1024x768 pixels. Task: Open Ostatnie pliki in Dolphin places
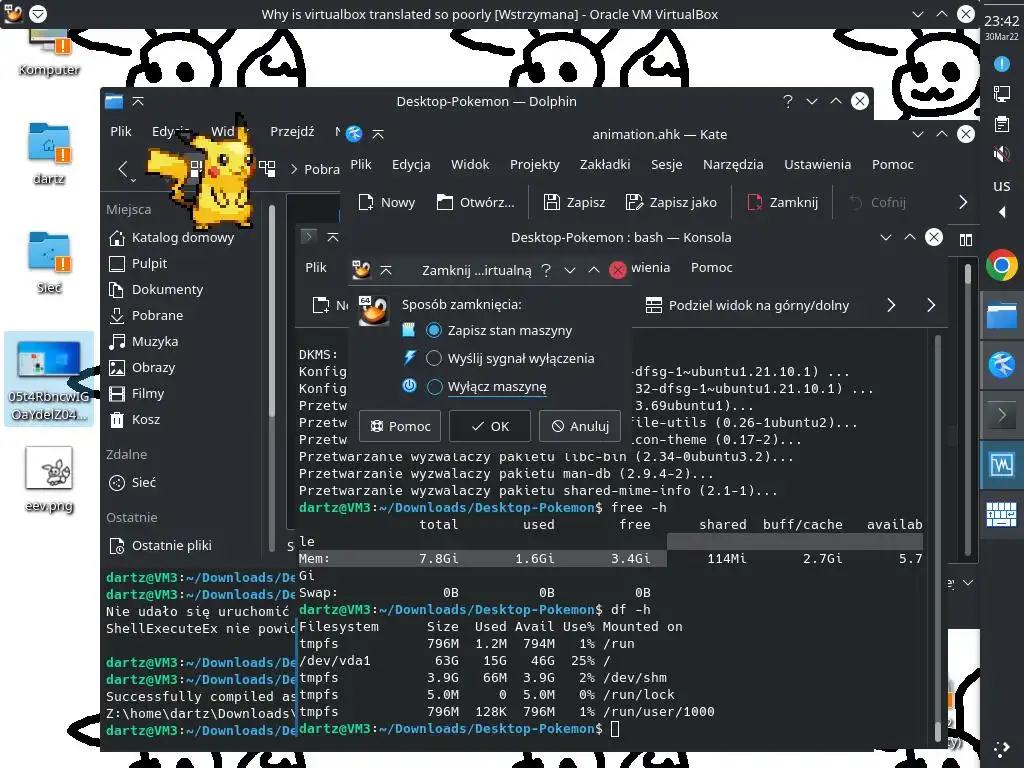pyautogui.click(x=159, y=546)
